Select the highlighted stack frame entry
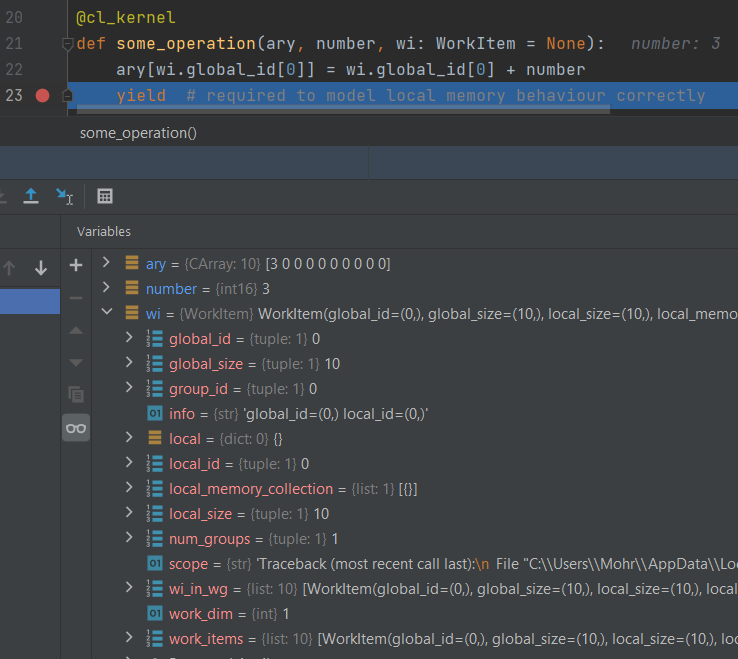Image resolution: width=738 pixels, height=659 pixels. pyautogui.click(x=30, y=301)
